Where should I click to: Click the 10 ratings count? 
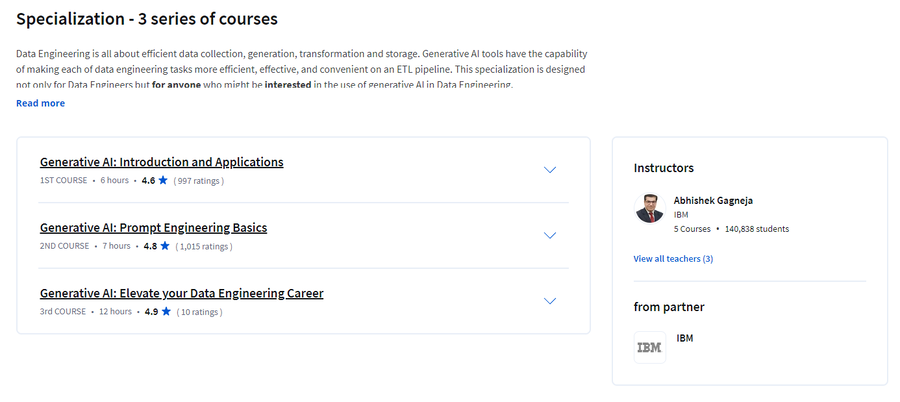coord(199,312)
